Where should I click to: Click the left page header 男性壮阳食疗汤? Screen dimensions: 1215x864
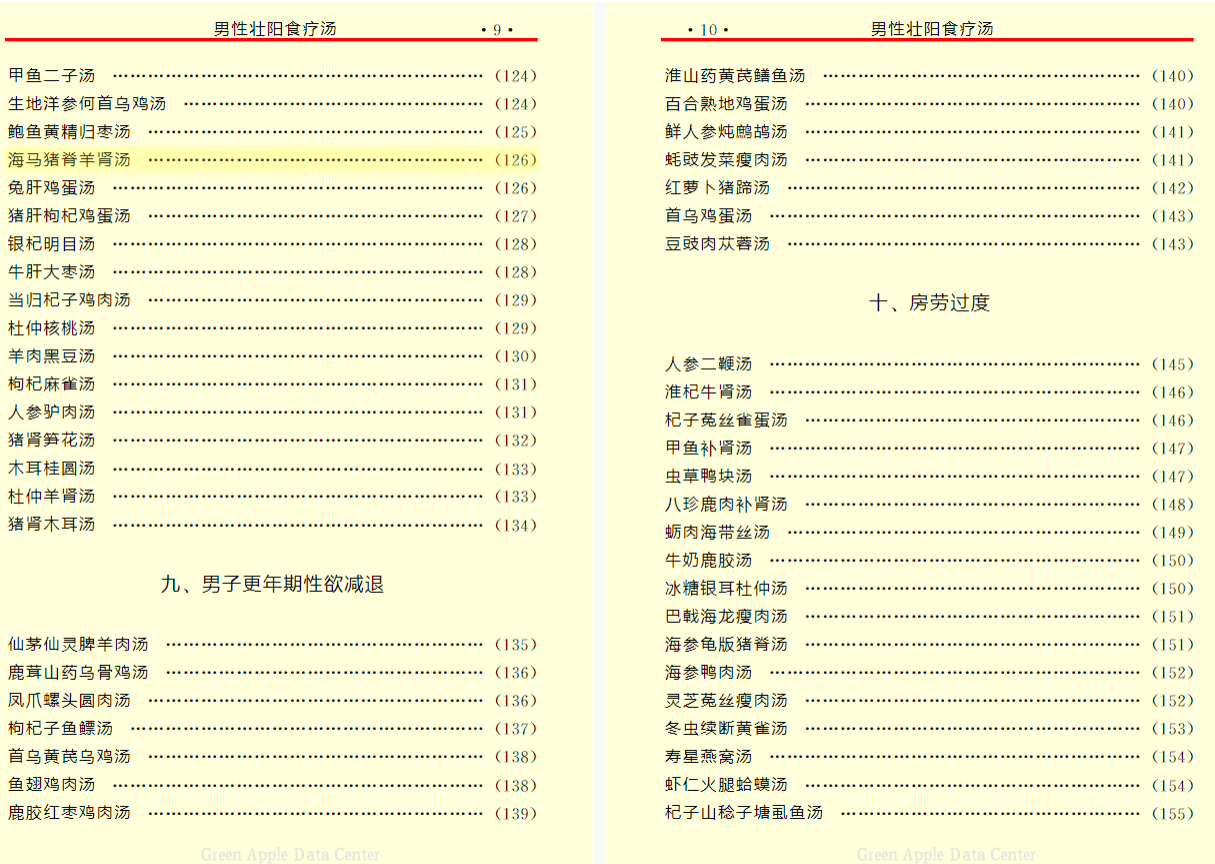click(275, 29)
